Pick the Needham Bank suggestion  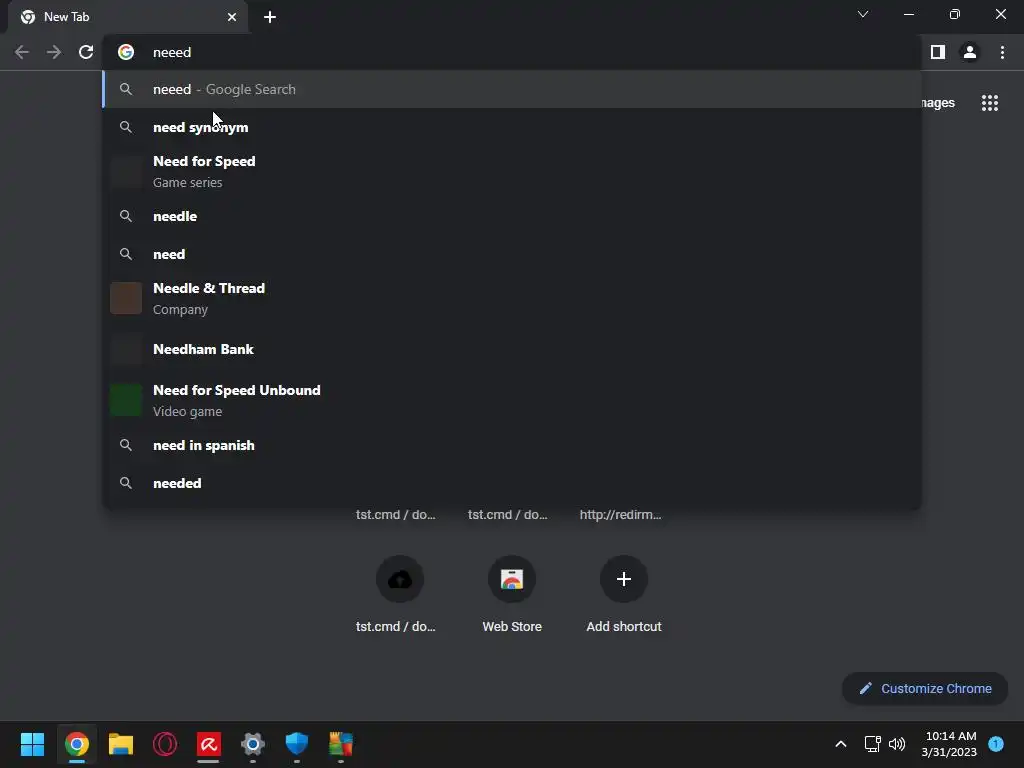point(513,349)
